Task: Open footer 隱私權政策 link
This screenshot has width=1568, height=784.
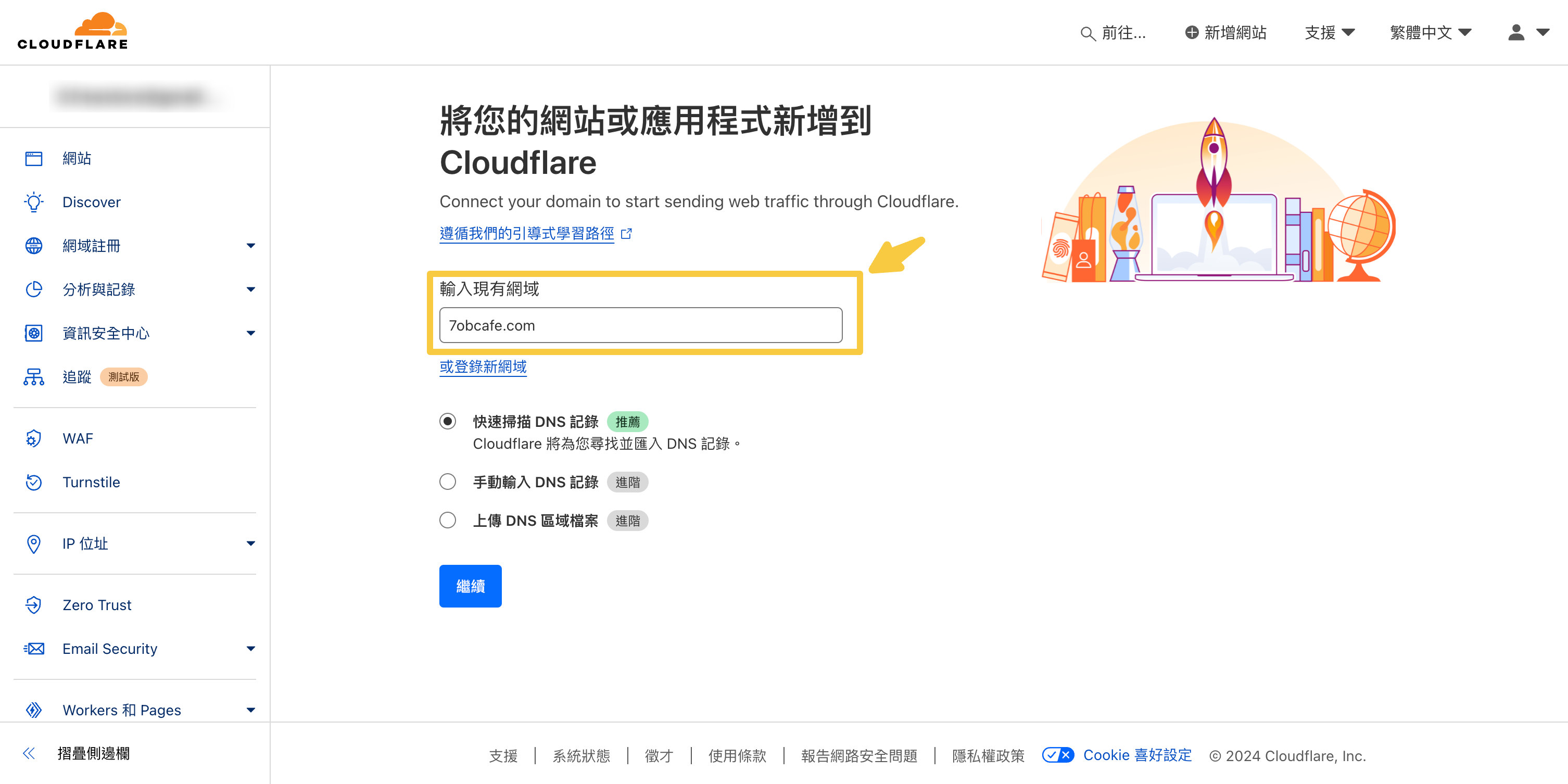Action: point(989,755)
